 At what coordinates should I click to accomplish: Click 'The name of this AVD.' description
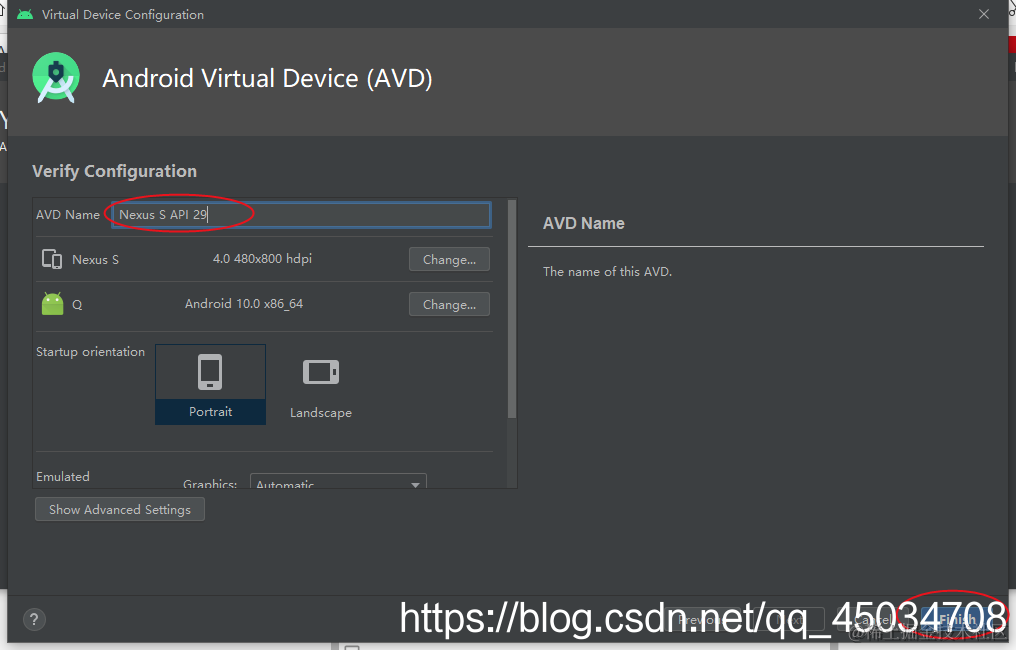coord(607,272)
